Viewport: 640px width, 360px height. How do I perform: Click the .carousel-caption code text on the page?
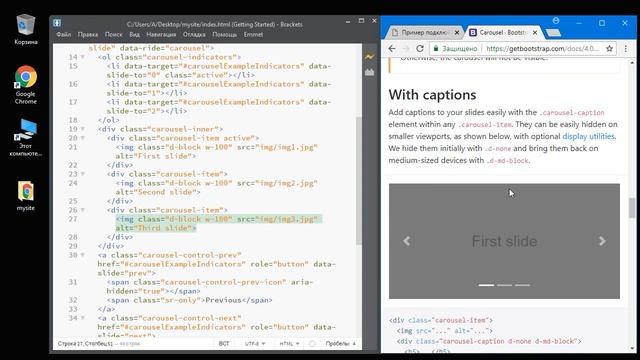coord(572,113)
